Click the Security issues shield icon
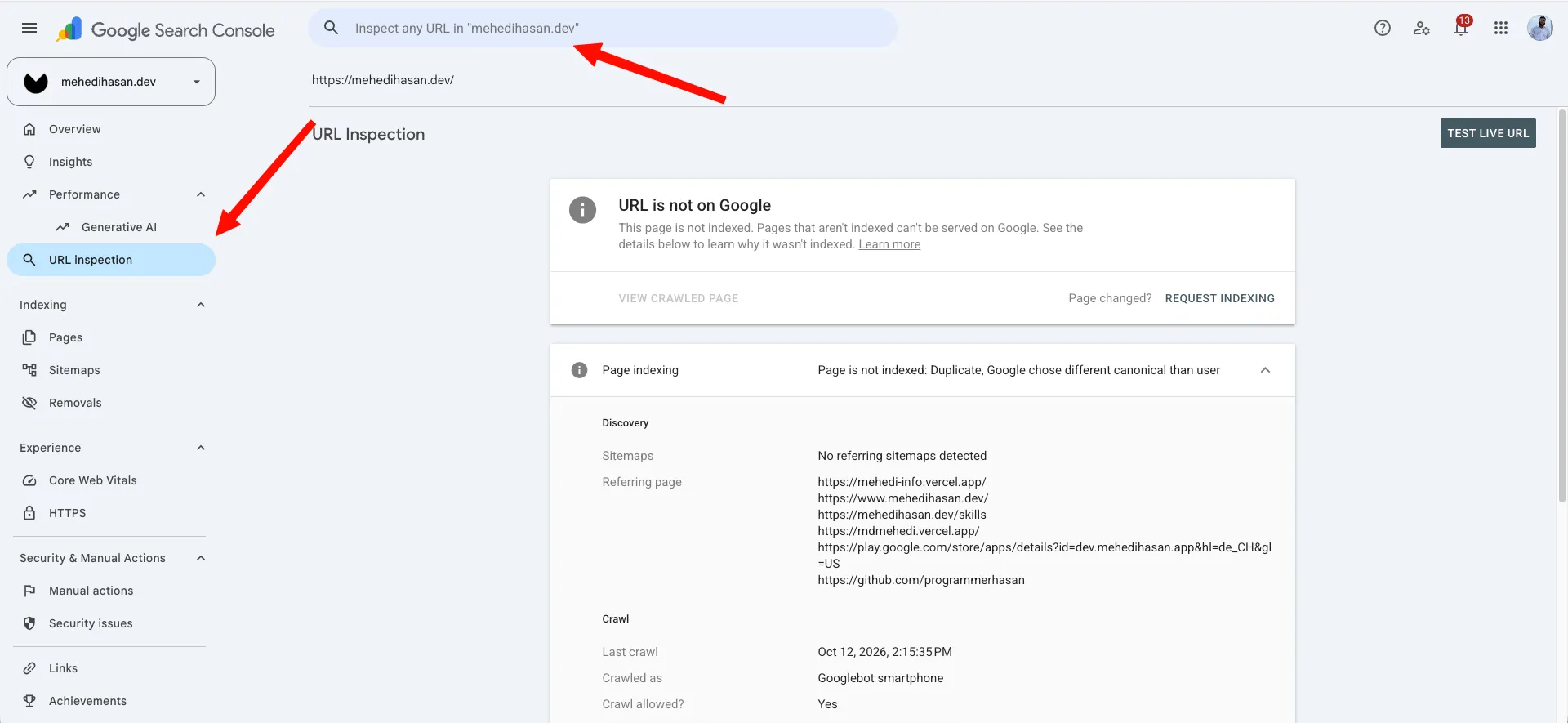 coord(29,623)
